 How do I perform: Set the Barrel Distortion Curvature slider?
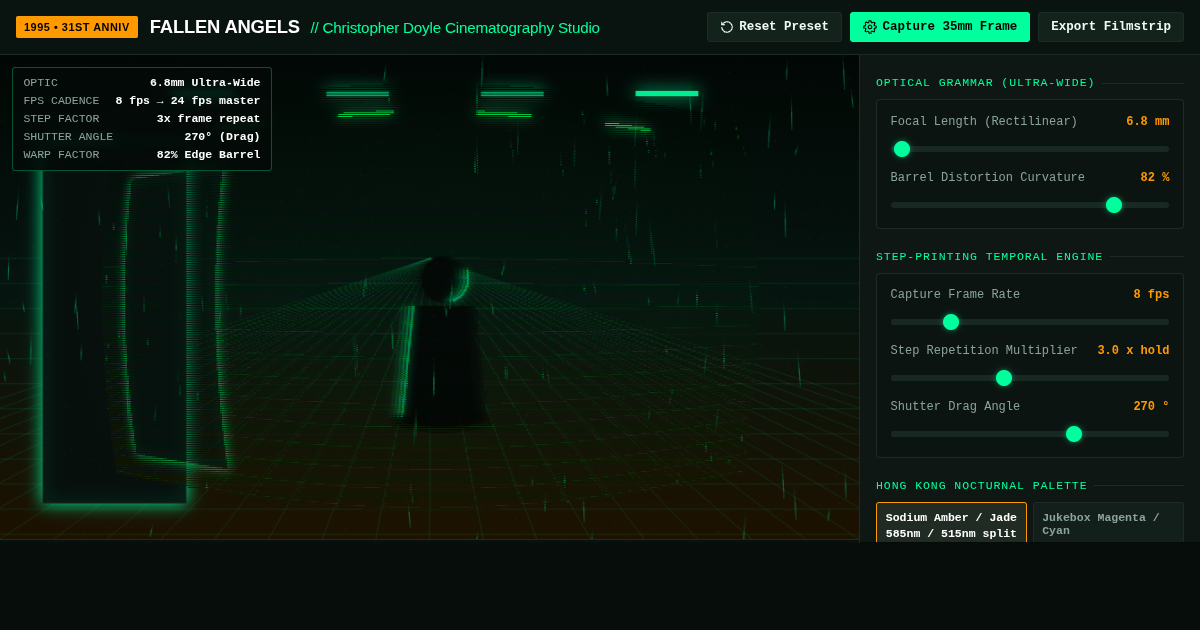1030,205
